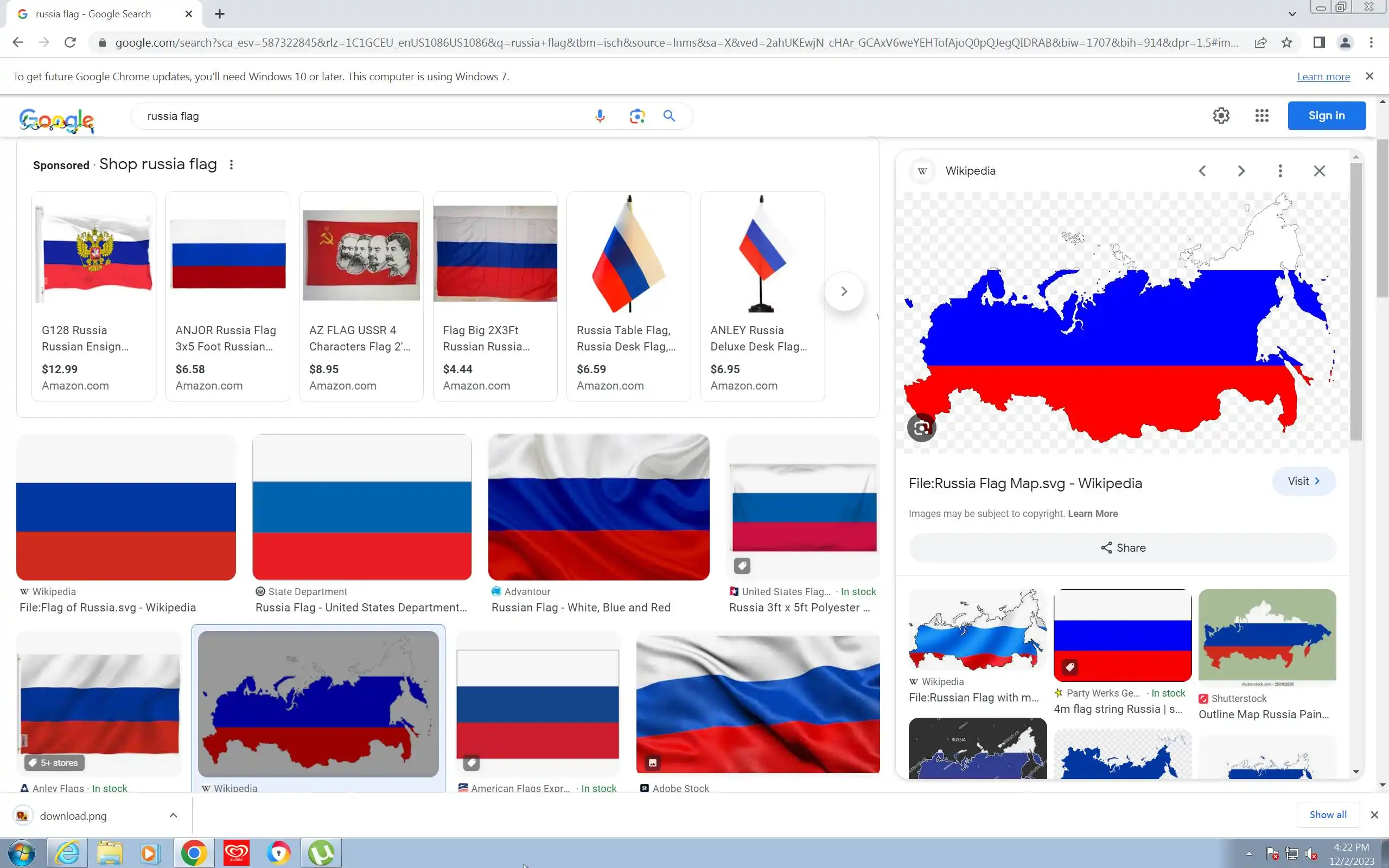The width and height of the screenshot is (1389, 868).
Task: Open Google Lens search by image
Action: click(636, 116)
